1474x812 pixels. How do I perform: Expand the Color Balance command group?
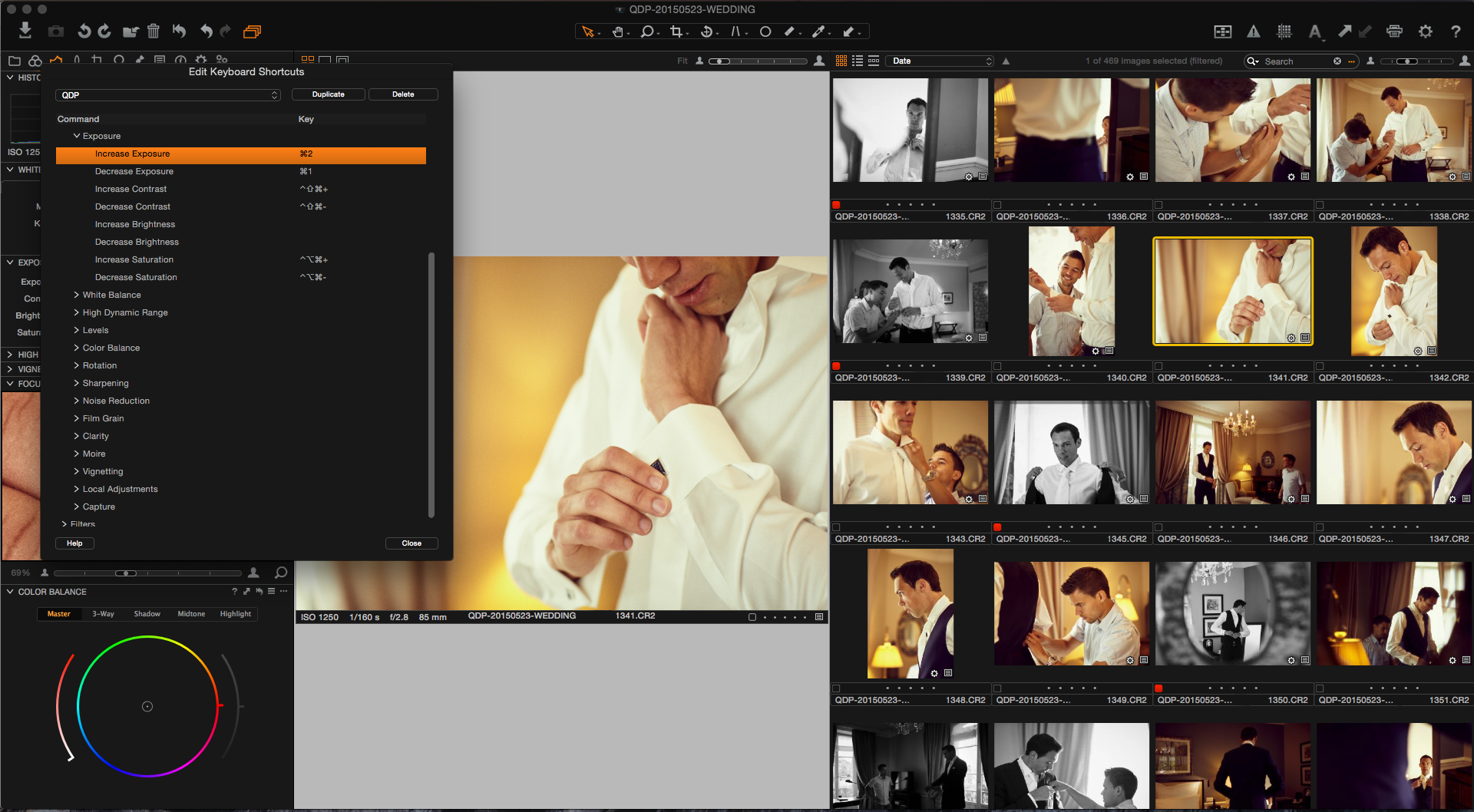(x=77, y=348)
